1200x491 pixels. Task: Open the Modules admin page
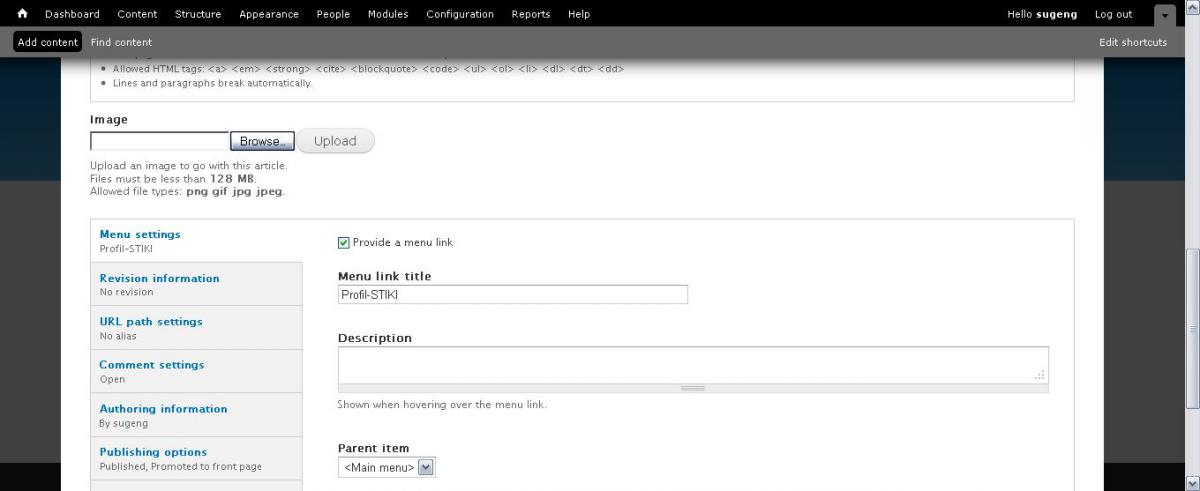[387, 14]
